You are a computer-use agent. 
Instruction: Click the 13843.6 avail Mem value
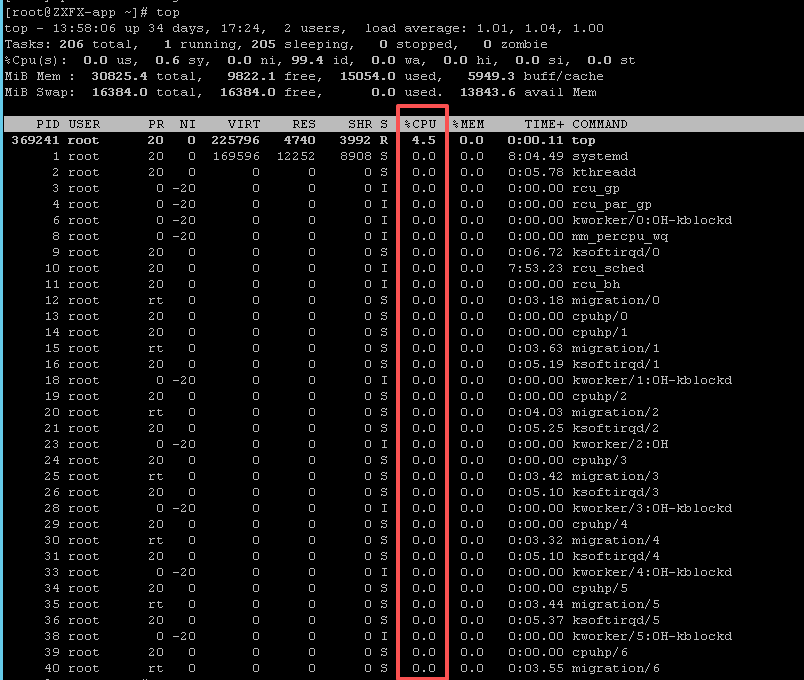488,92
